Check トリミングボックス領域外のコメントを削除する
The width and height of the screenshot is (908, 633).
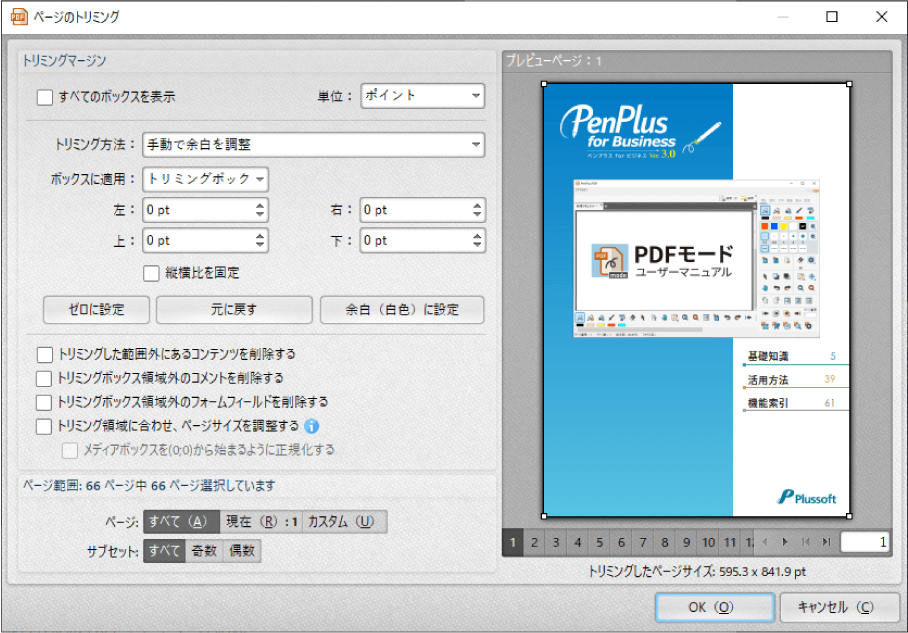(x=44, y=379)
